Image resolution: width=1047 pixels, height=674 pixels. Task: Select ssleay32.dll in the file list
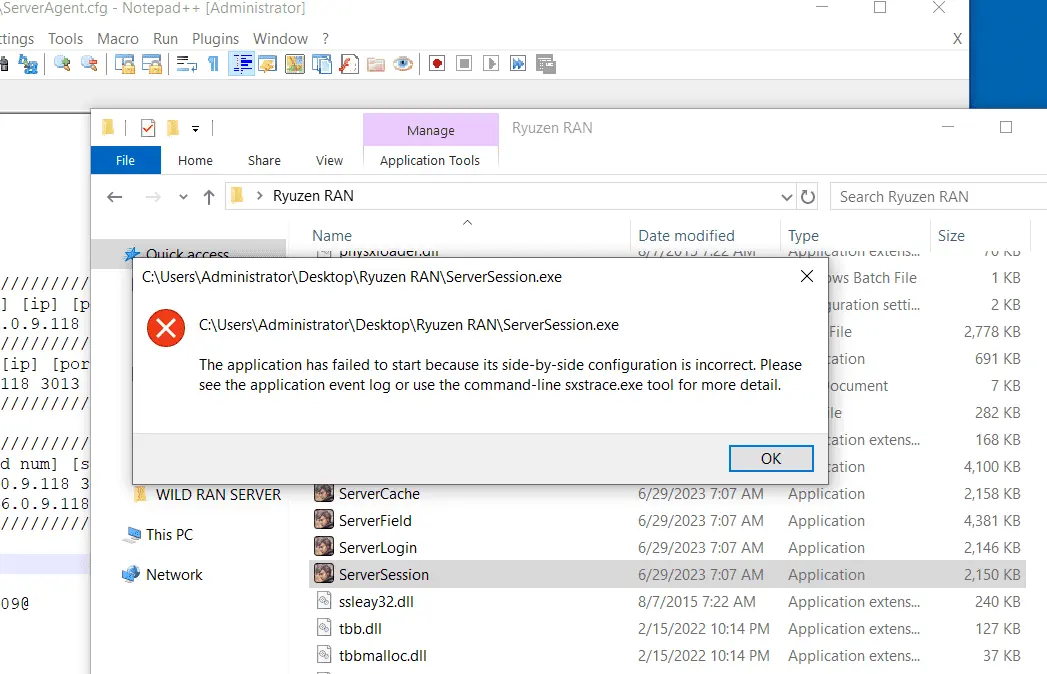click(666, 602)
